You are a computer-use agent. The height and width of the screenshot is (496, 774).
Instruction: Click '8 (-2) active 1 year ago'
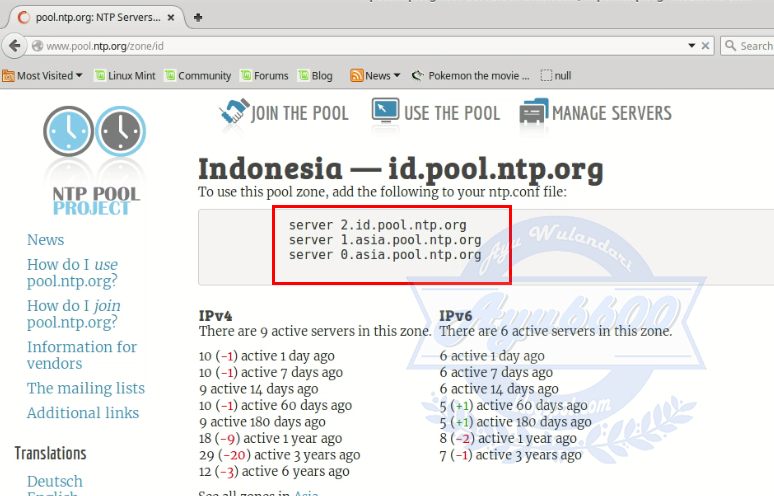[508, 438]
